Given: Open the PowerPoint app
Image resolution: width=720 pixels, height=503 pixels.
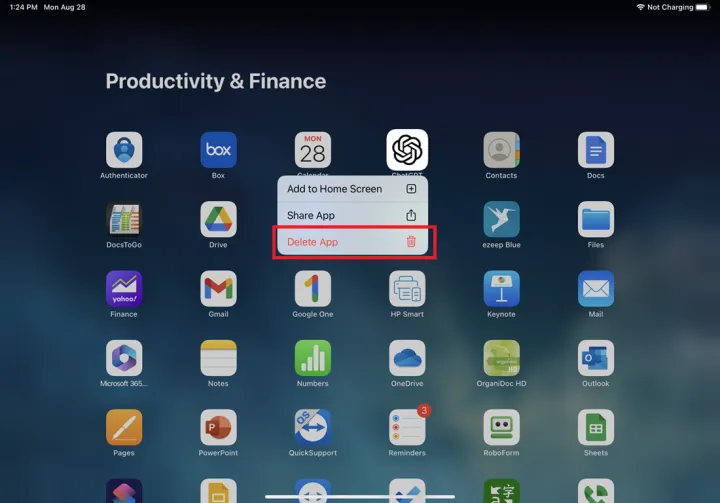Looking at the screenshot, I should (218, 428).
